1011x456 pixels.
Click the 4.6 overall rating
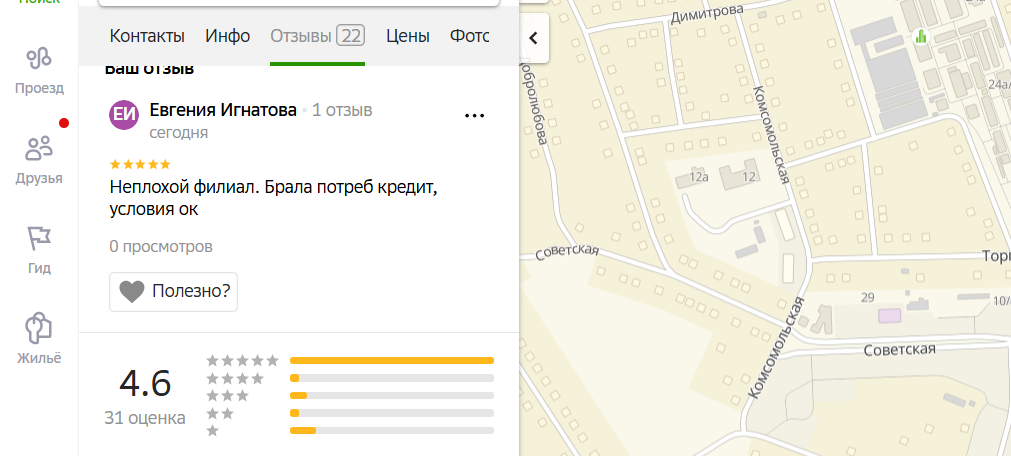145,384
